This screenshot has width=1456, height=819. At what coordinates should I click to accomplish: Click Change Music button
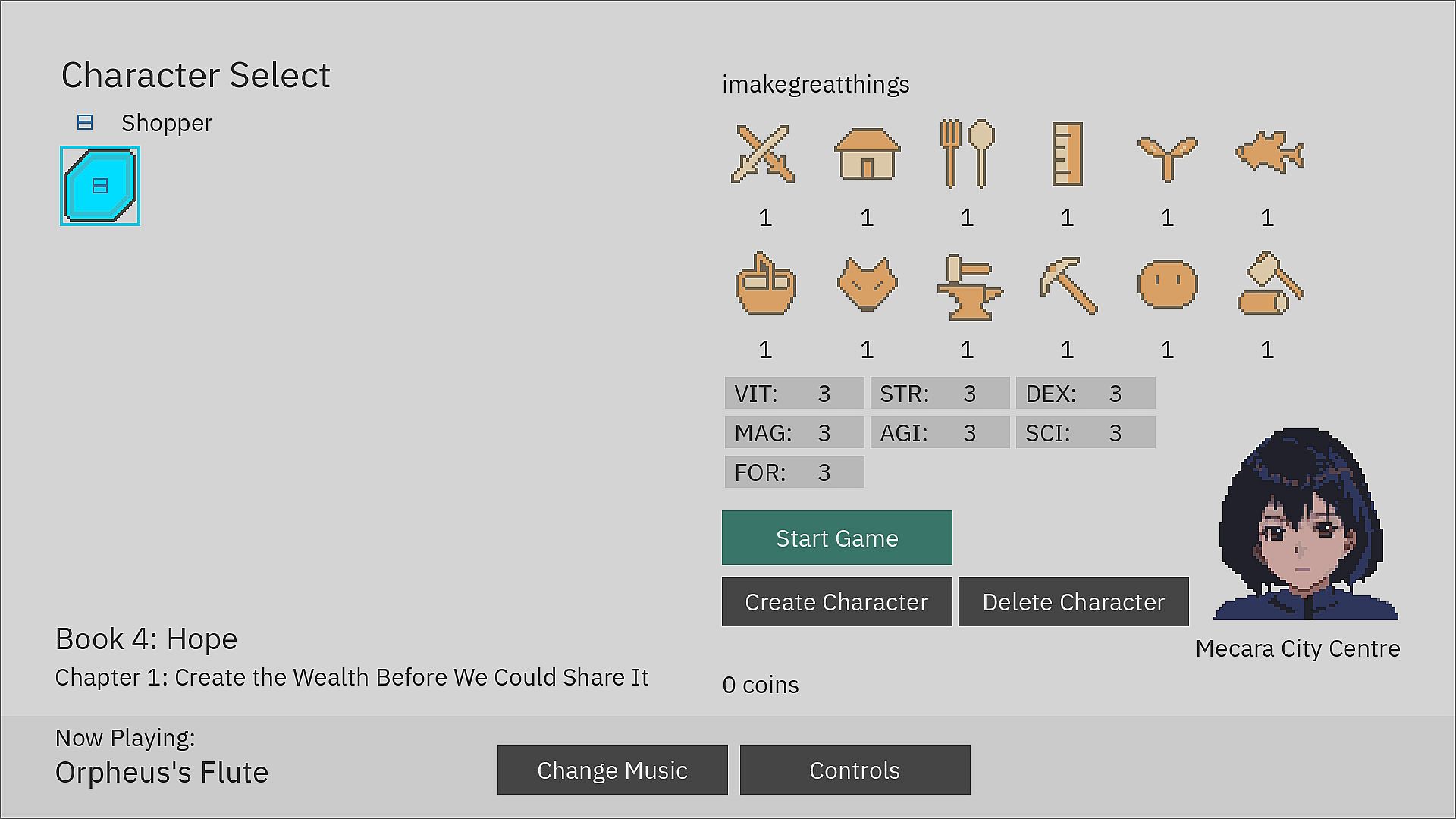pyautogui.click(x=612, y=770)
